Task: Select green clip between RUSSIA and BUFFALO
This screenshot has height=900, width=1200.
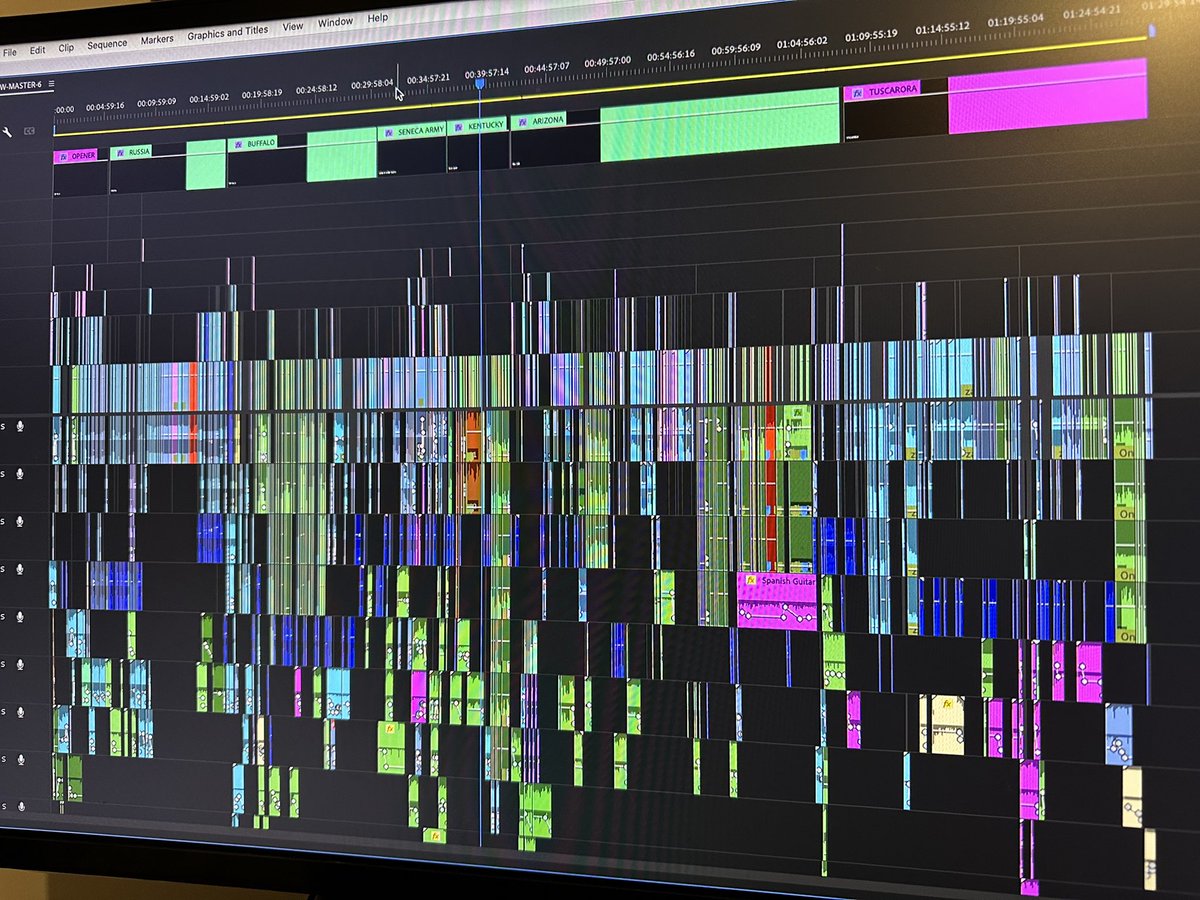Action: tap(206, 164)
